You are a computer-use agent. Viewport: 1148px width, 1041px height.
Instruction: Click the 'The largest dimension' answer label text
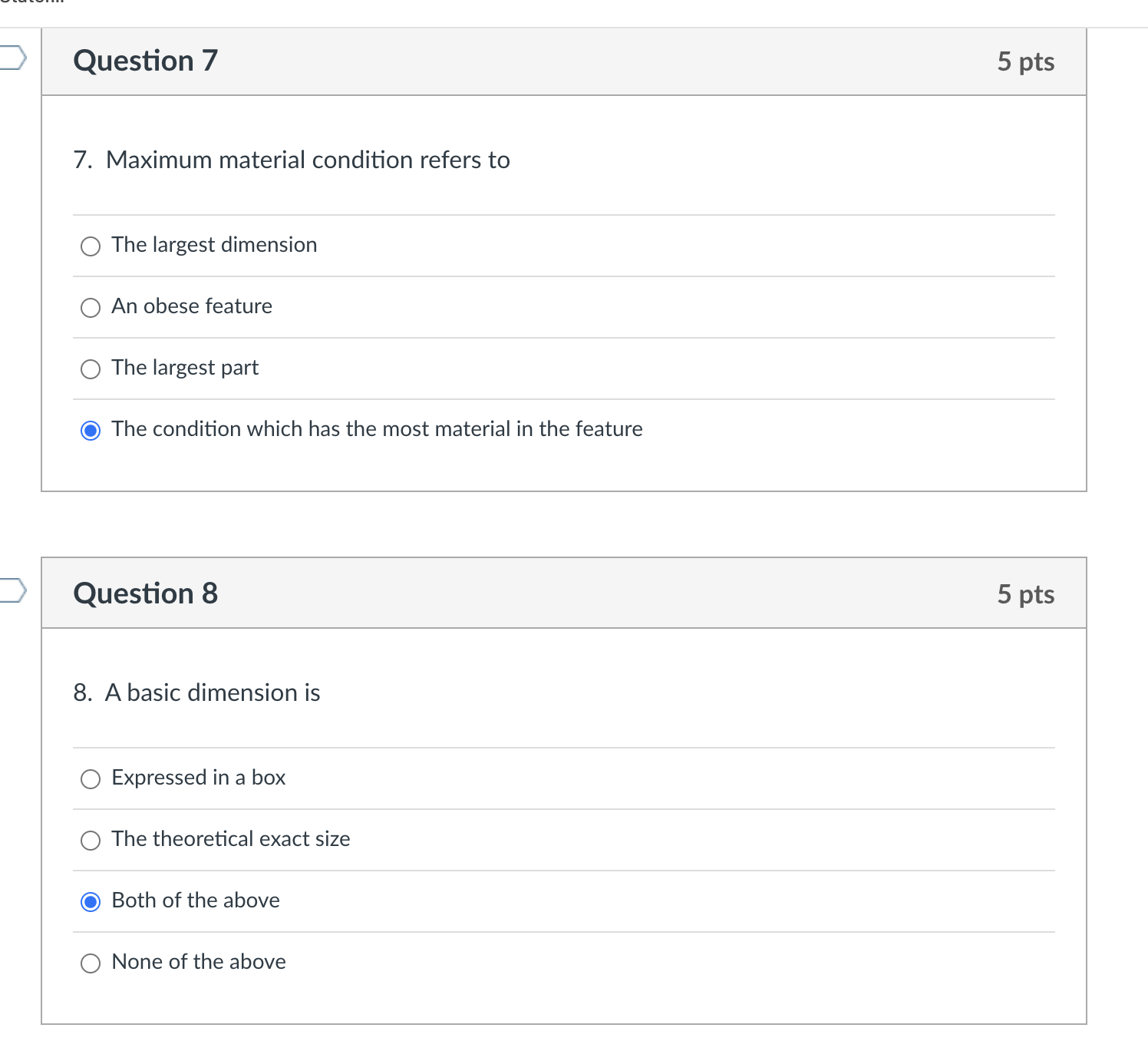pyautogui.click(x=214, y=245)
